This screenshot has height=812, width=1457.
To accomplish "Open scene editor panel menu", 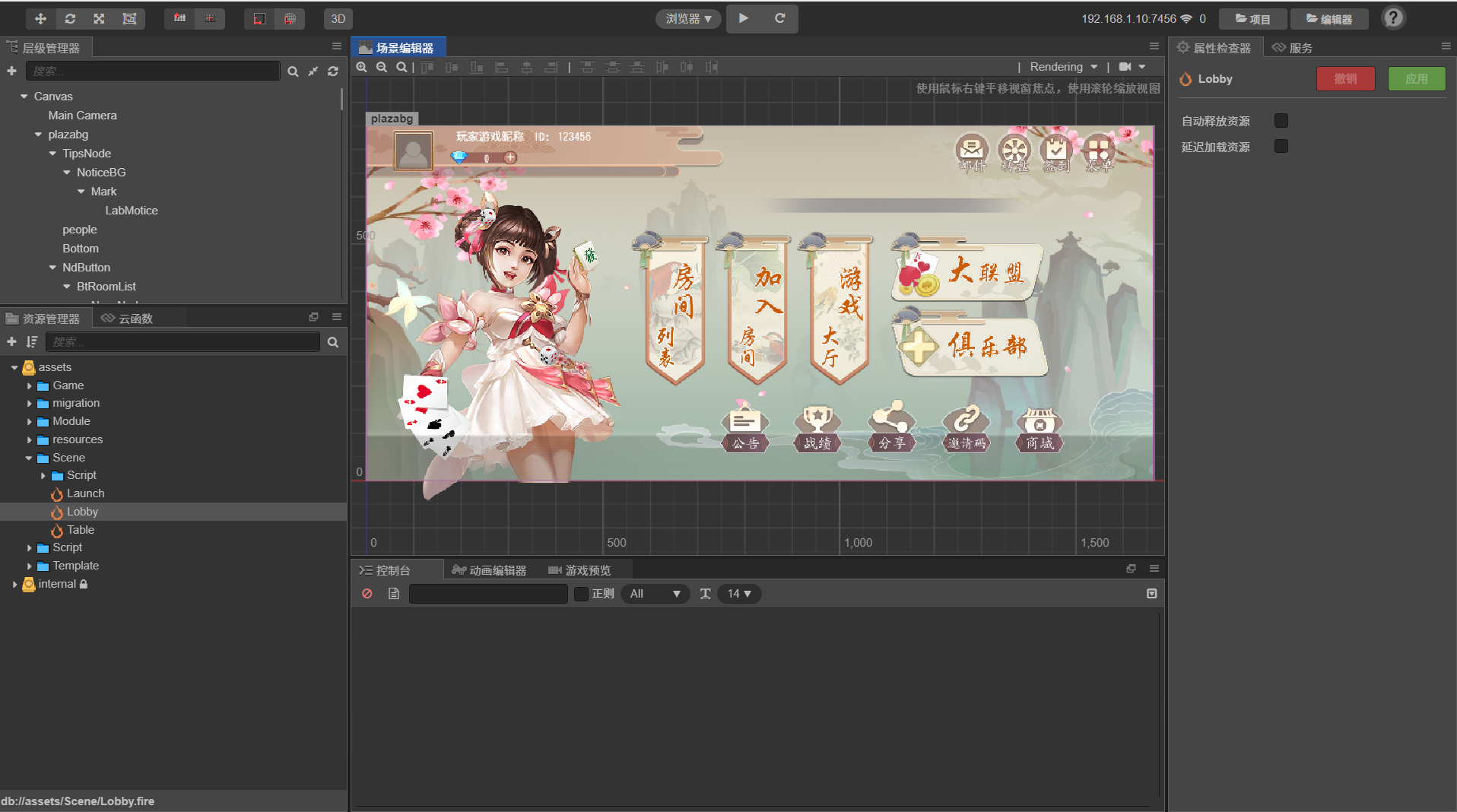I will (1154, 46).
